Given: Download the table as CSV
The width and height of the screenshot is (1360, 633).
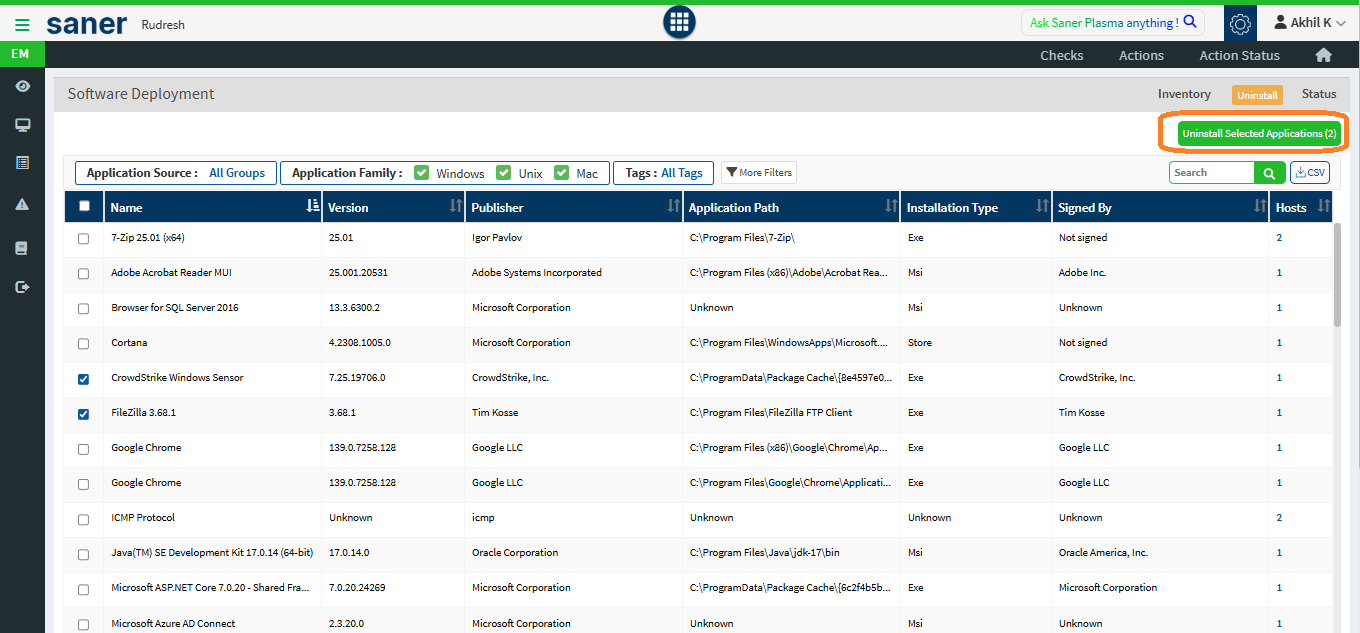Looking at the screenshot, I should pos(1310,173).
